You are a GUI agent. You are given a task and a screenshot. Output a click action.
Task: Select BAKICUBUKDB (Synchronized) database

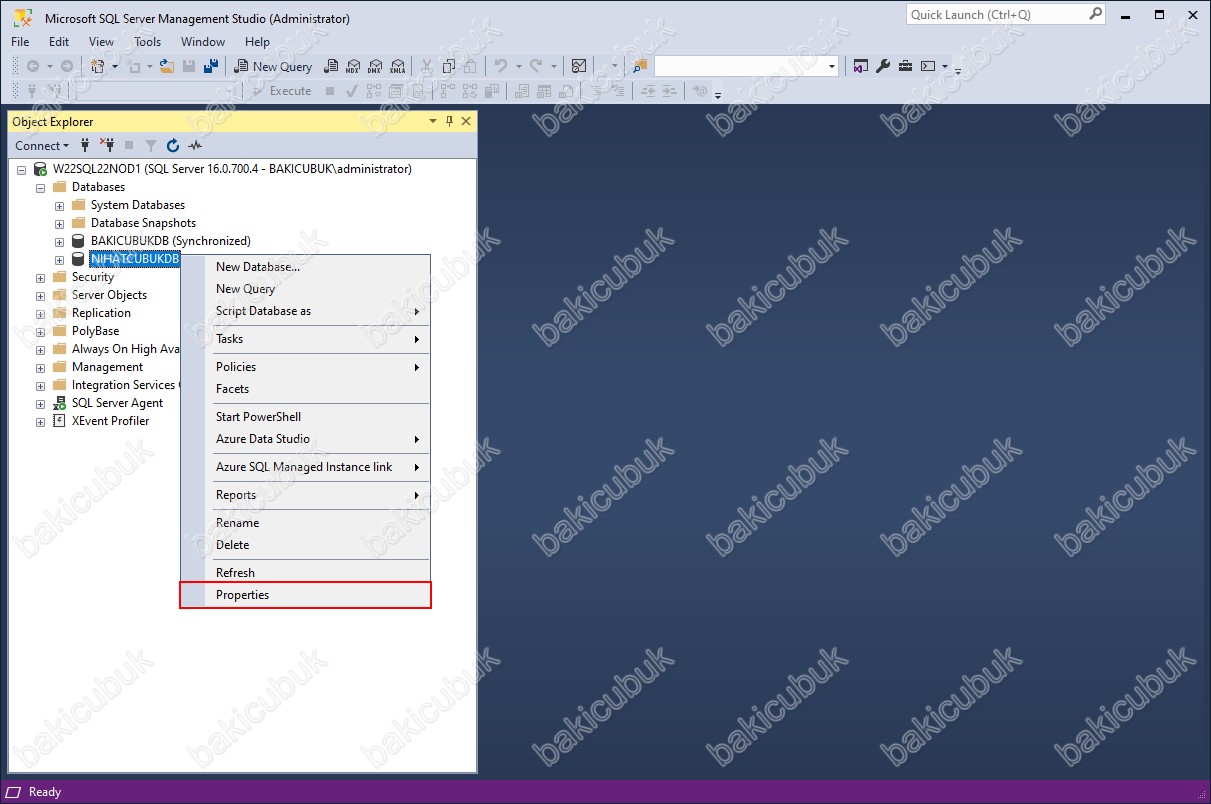(170, 241)
